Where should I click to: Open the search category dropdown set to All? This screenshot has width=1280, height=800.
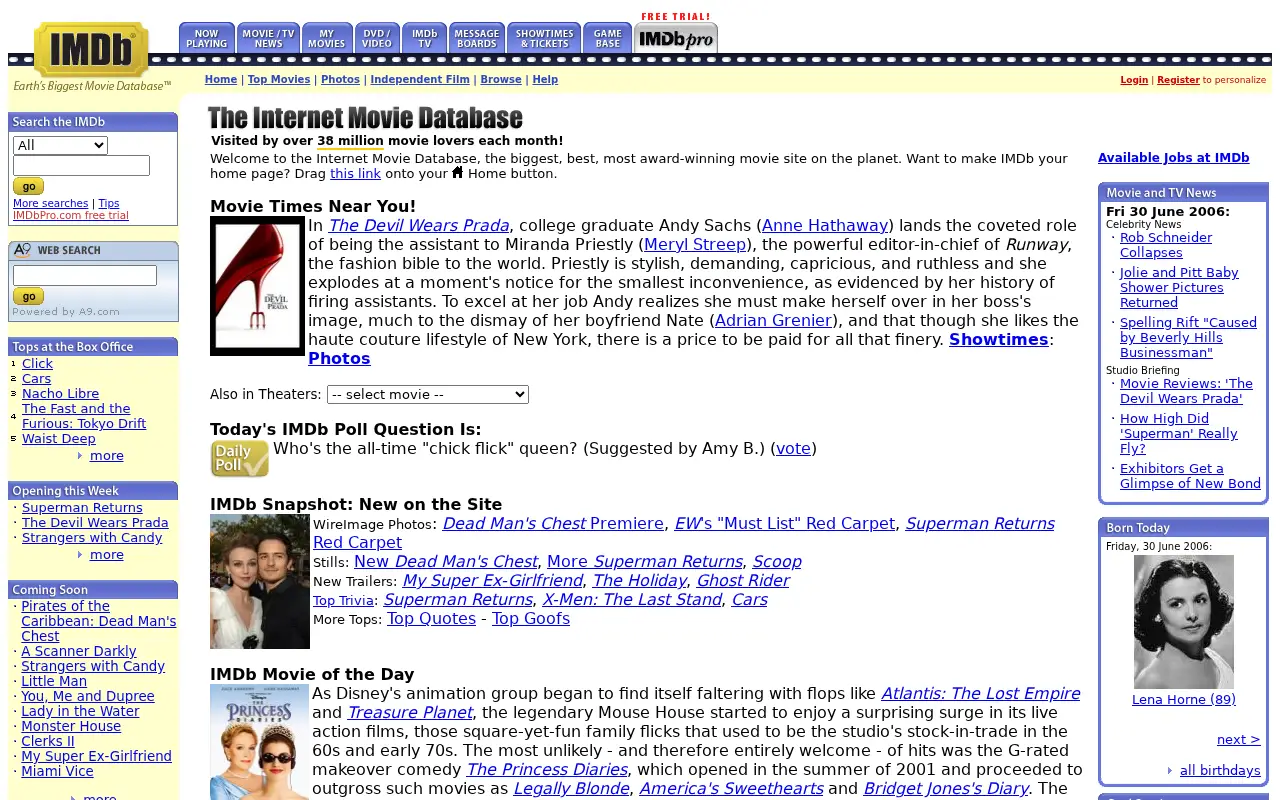[x=60, y=145]
